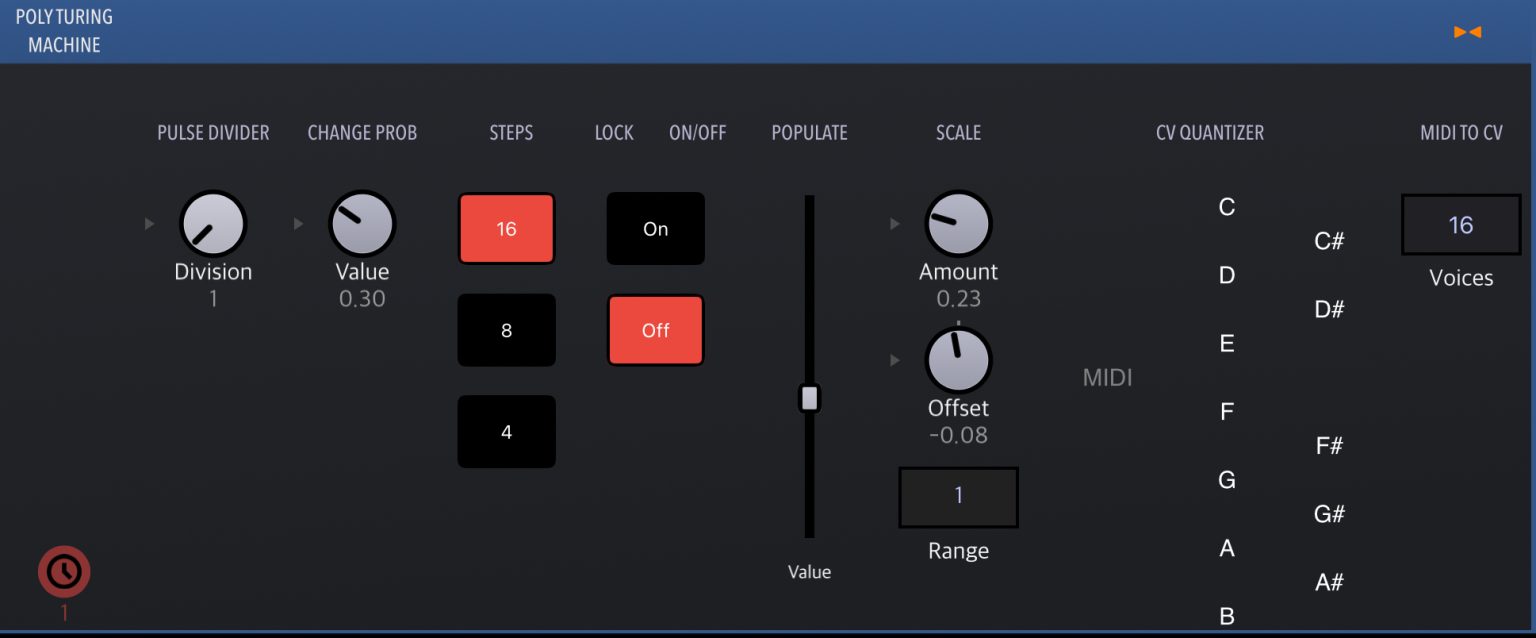
Task: Toggle note G# in the quantizer
Action: (x=1328, y=514)
